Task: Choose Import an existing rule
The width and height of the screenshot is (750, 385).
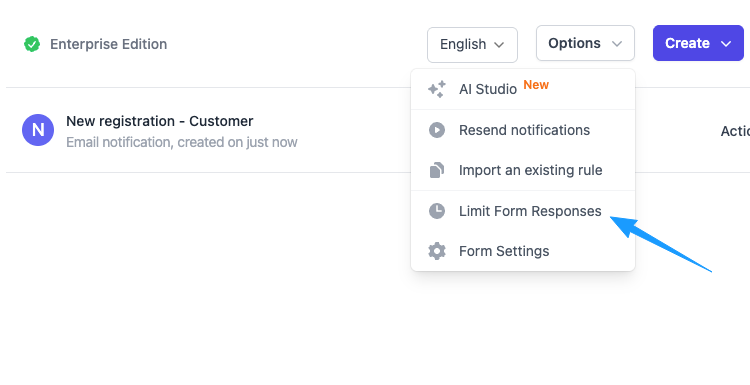Action: point(523,170)
